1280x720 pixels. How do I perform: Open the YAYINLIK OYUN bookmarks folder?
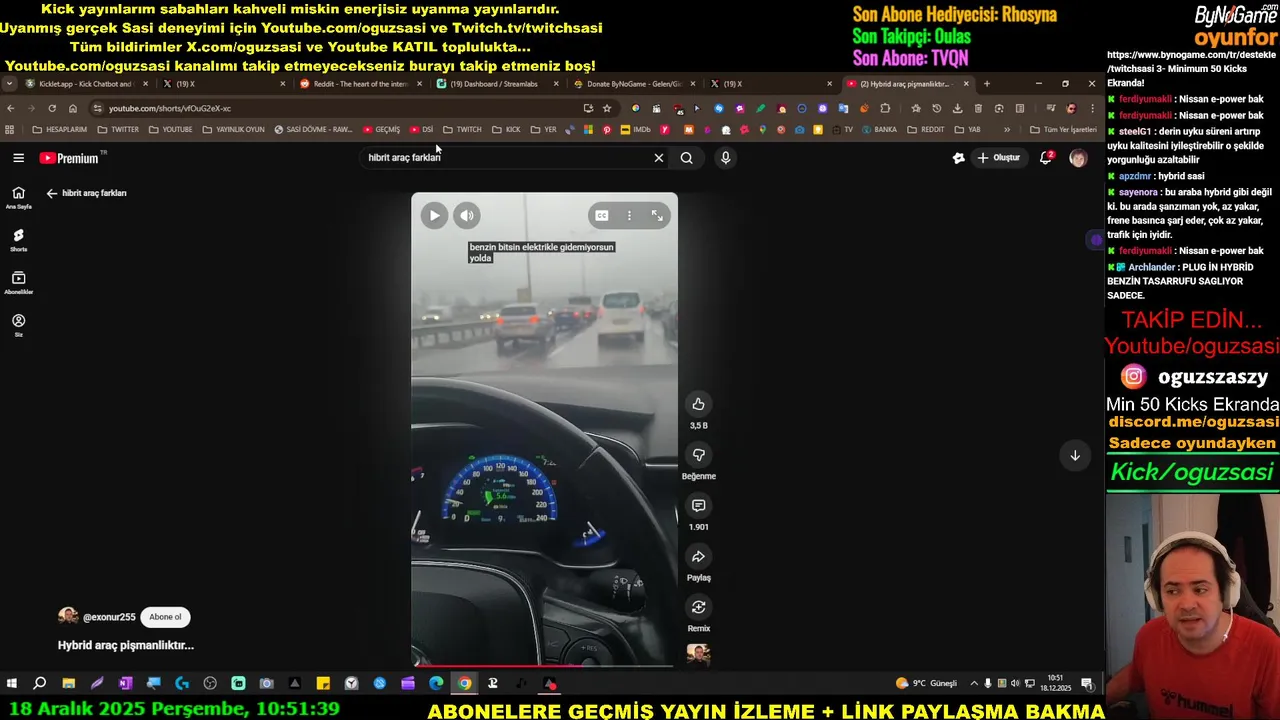point(233,130)
